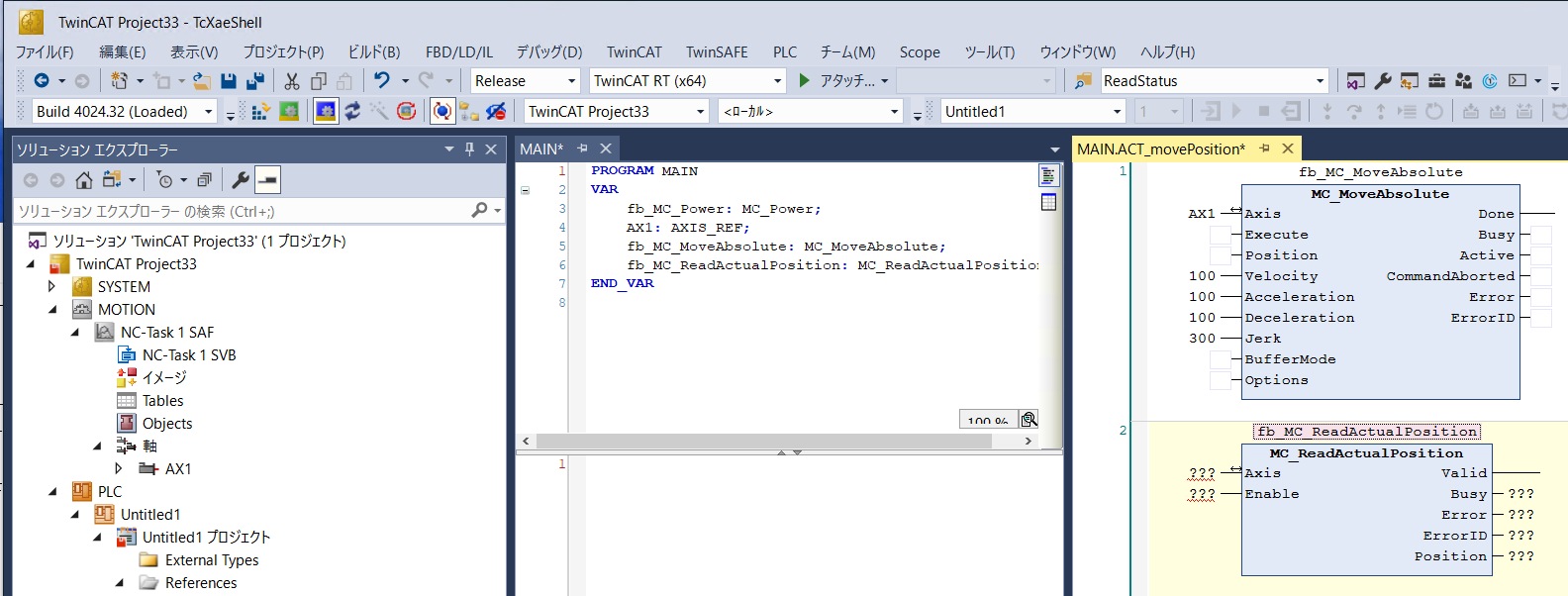The height and width of the screenshot is (596, 1568).
Task: Open the ファイル(F) menu
Action: tap(45, 51)
